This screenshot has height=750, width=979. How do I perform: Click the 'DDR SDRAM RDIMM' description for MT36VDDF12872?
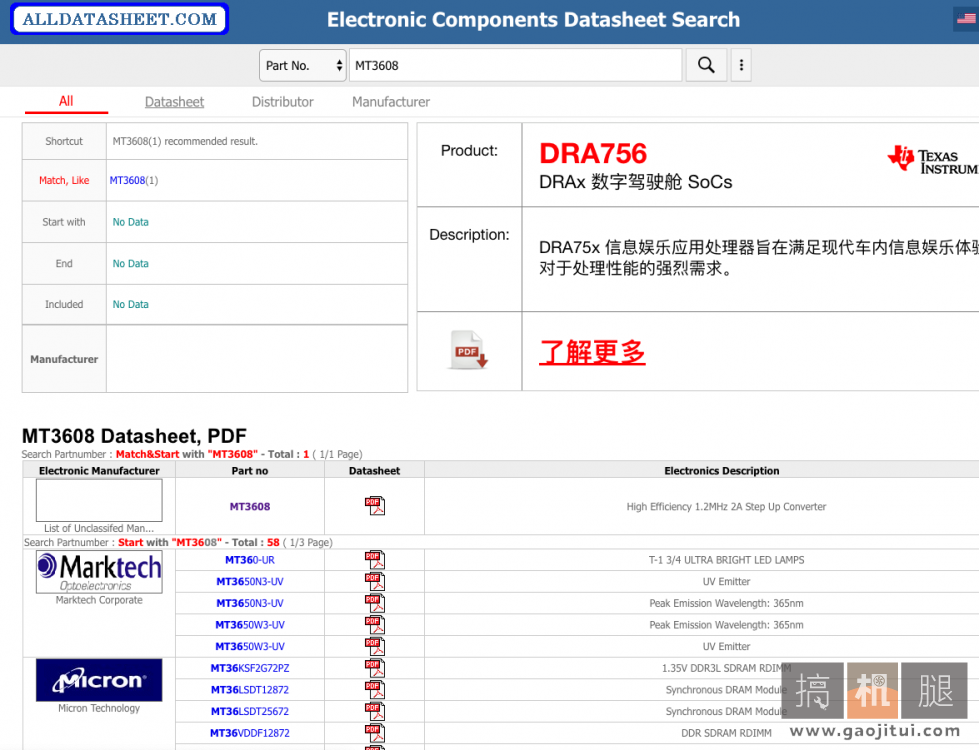pos(726,733)
